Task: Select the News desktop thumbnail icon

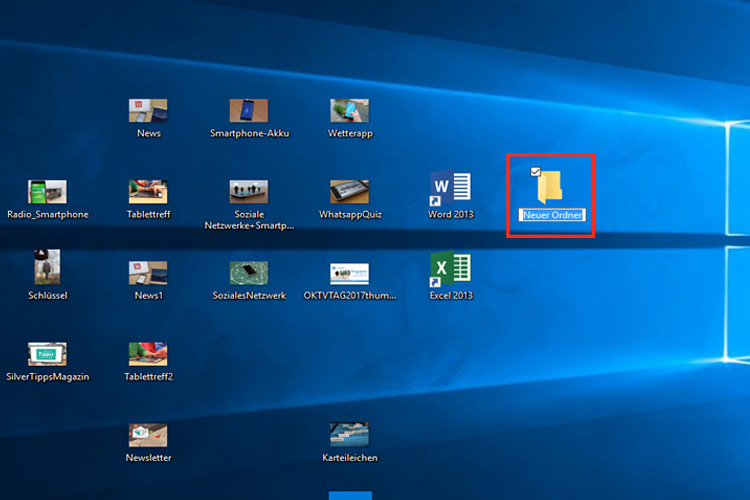Action: point(148,111)
